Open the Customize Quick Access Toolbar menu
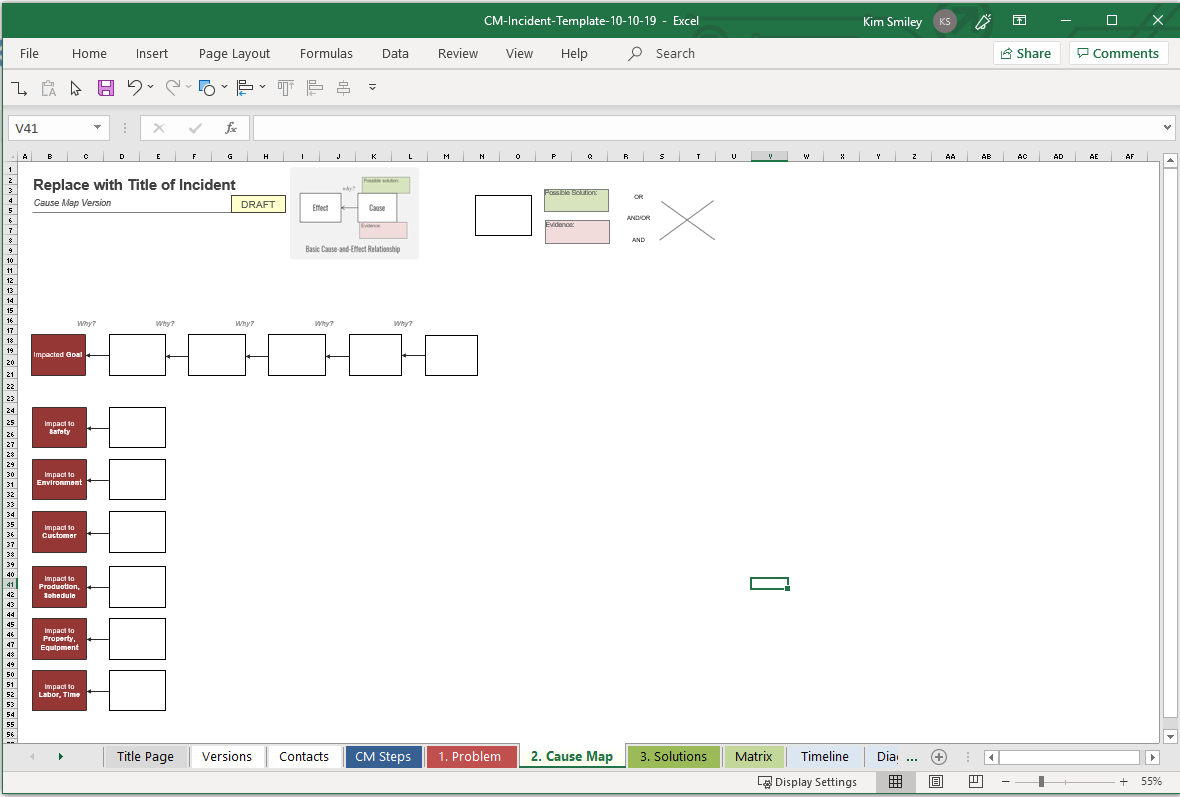The image size is (1180, 797). 372,87
